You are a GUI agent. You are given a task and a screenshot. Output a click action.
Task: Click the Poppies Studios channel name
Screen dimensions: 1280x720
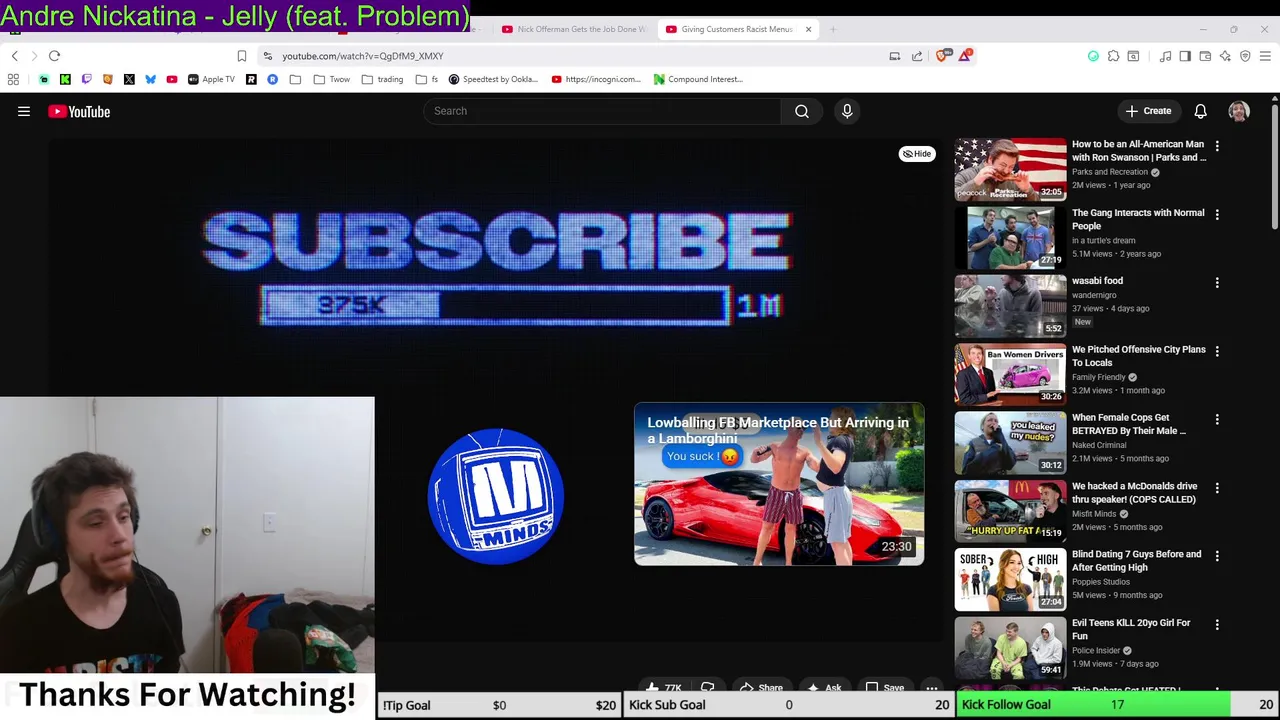click(1101, 582)
